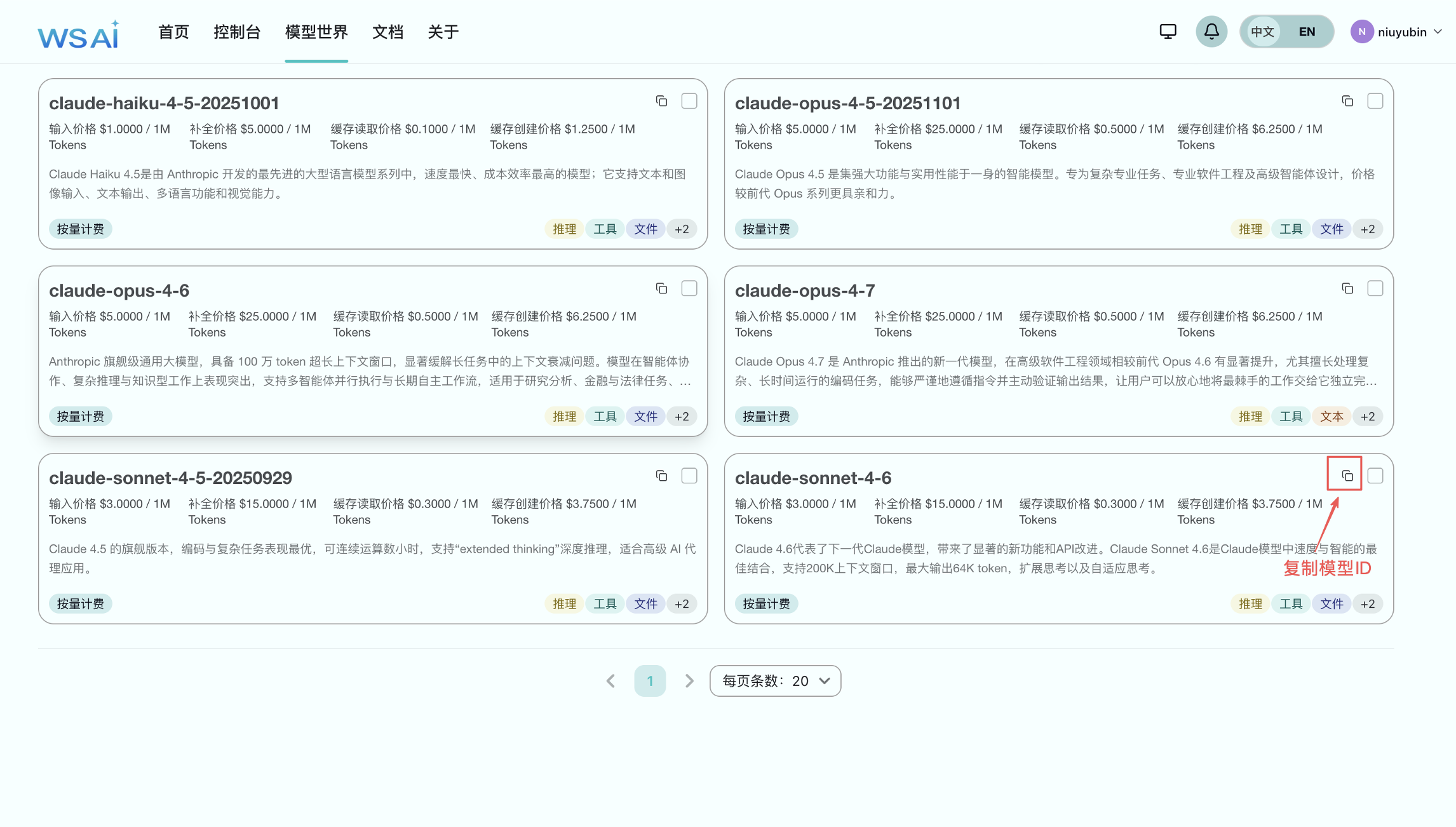The image size is (1456, 827).
Task: Open 控制台 from the top navigation
Action: (x=237, y=32)
